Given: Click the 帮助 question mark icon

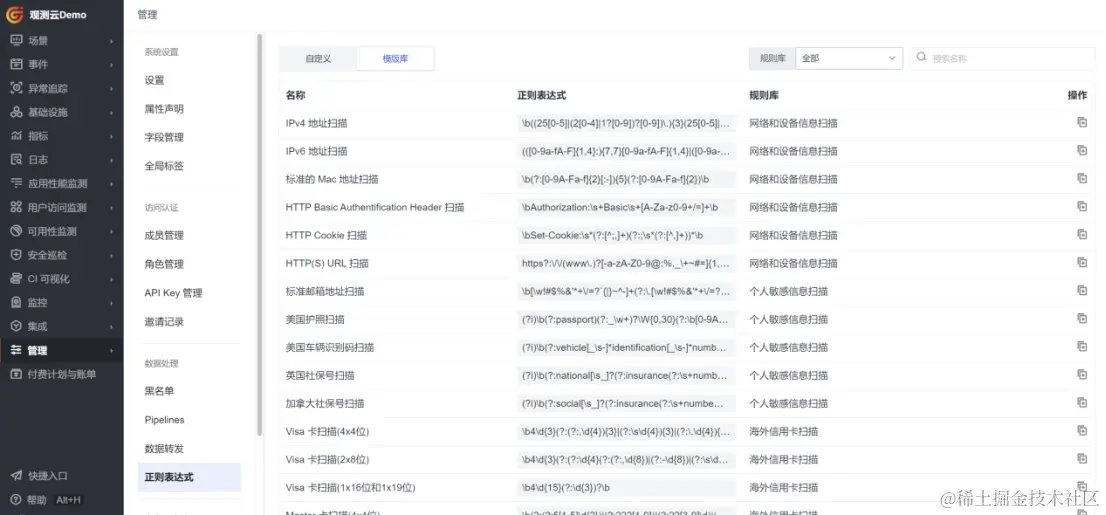Looking at the screenshot, I should pos(17,499).
